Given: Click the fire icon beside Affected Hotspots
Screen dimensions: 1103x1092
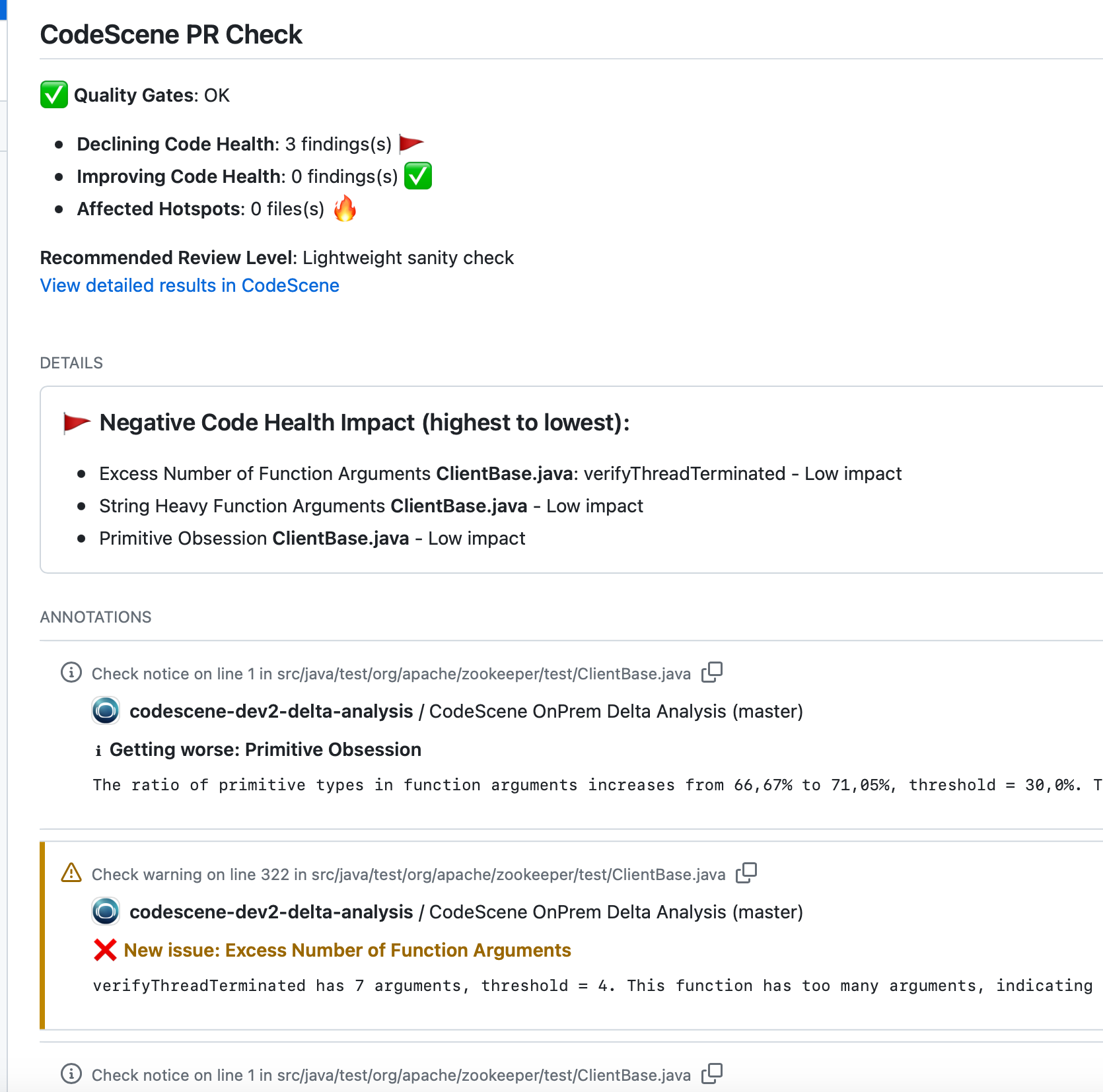Looking at the screenshot, I should tap(345, 209).
